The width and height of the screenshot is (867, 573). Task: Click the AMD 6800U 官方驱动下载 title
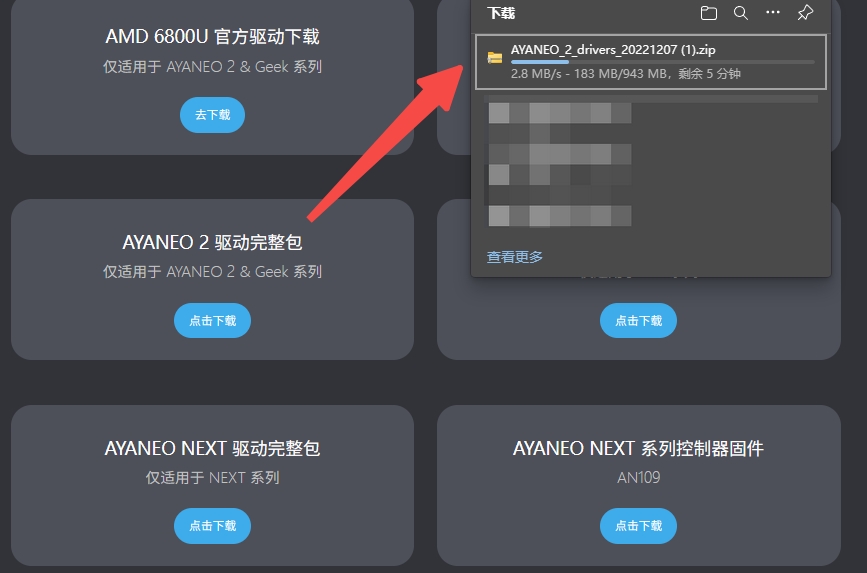(x=212, y=37)
